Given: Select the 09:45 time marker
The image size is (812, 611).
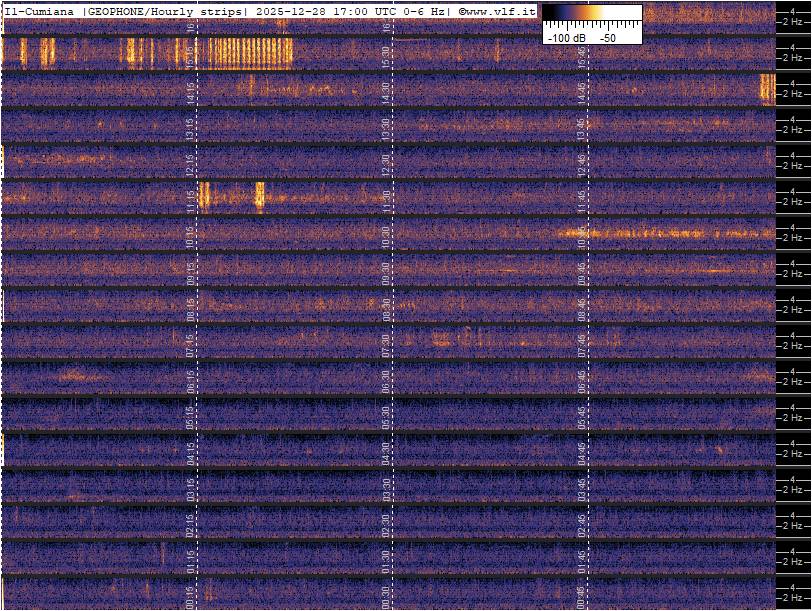Looking at the screenshot, I should (581, 273).
